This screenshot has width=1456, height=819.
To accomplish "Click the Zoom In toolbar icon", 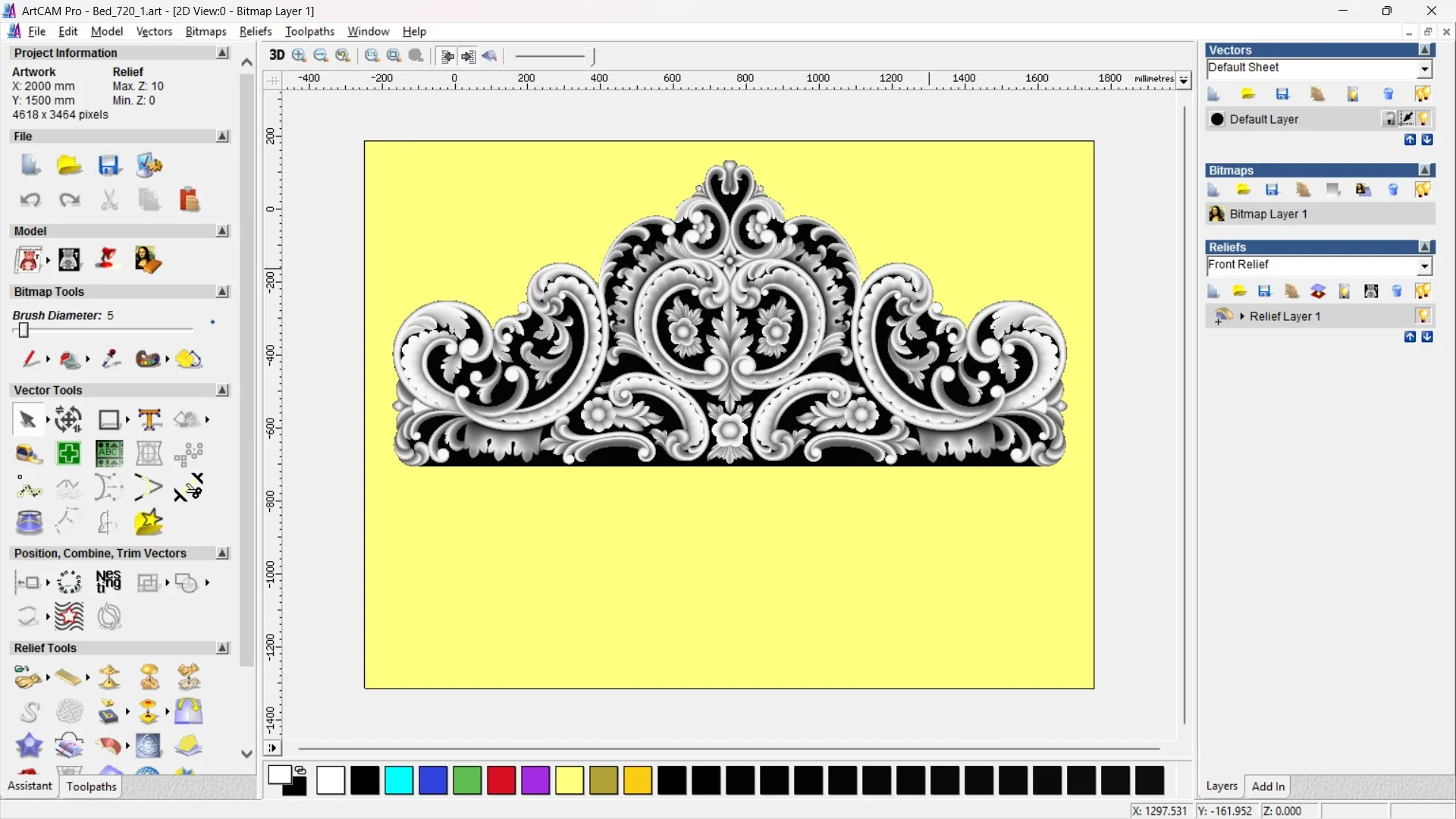I will 299,55.
